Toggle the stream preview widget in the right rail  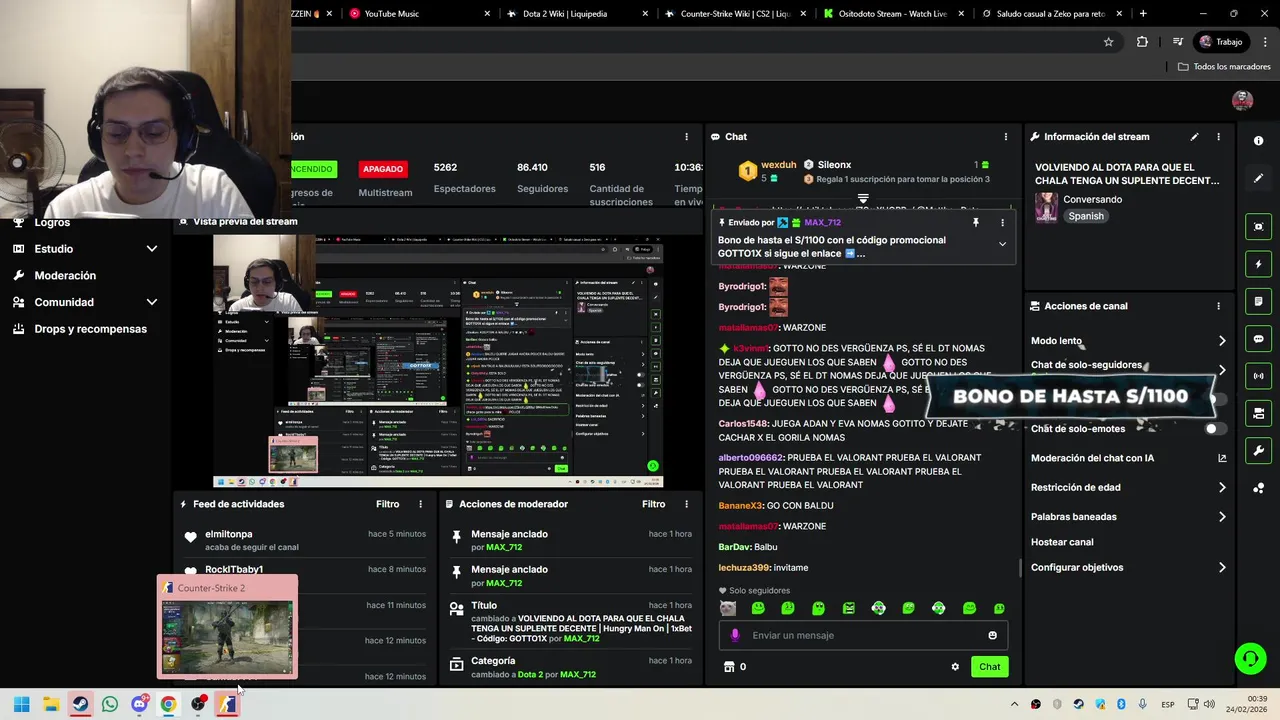pyautogui.click(x=1258, y=227)
